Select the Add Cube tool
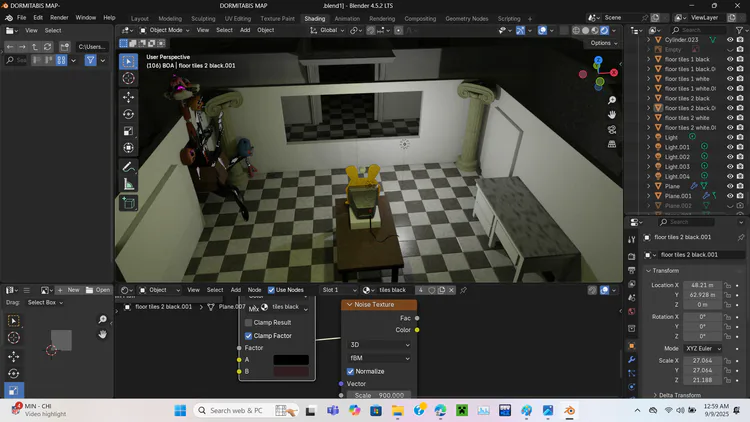Viewport: 750px width, 422px height. pyautogui.click(x=128, y=203)
